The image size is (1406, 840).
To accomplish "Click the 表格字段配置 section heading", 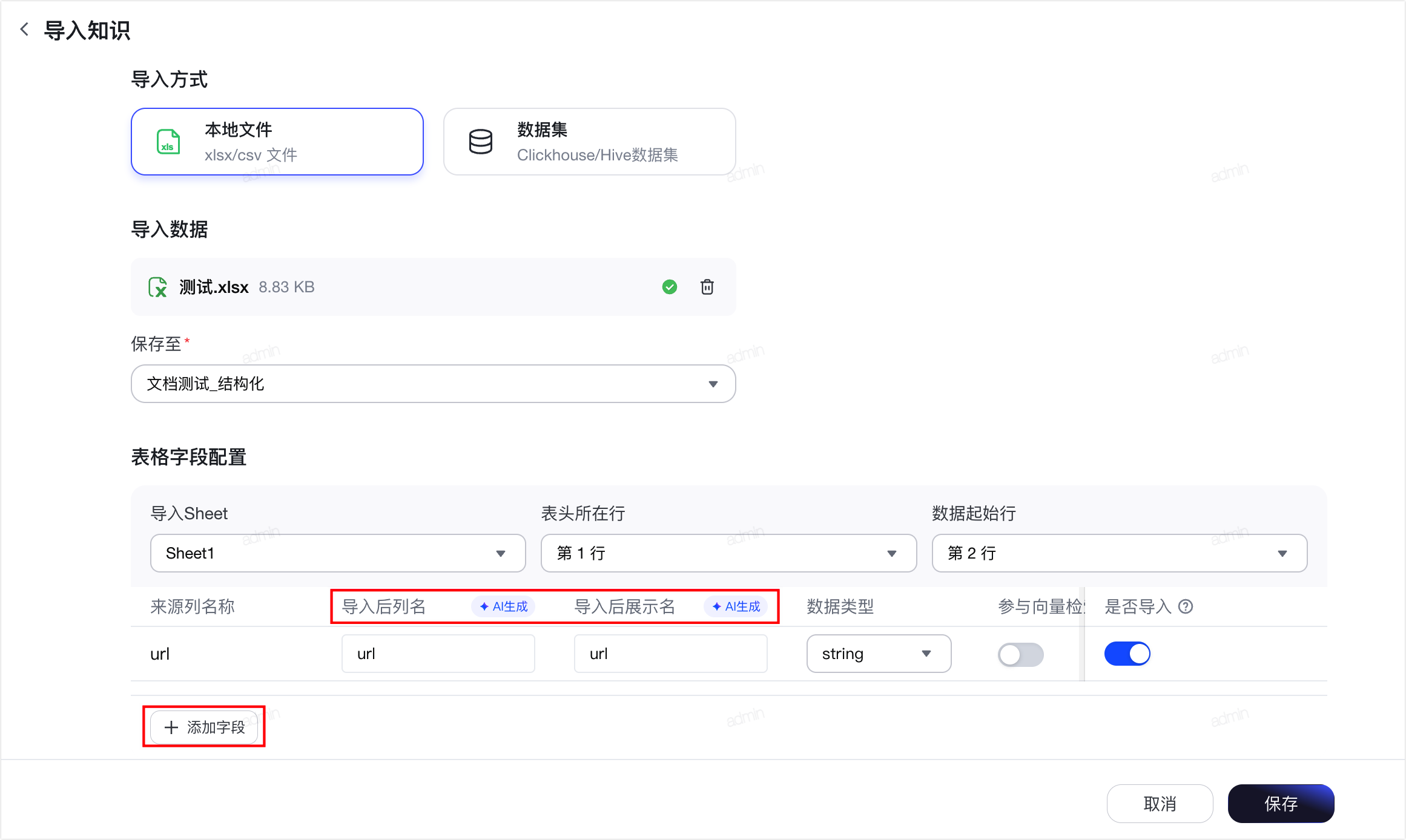I will tap(189, 457).
